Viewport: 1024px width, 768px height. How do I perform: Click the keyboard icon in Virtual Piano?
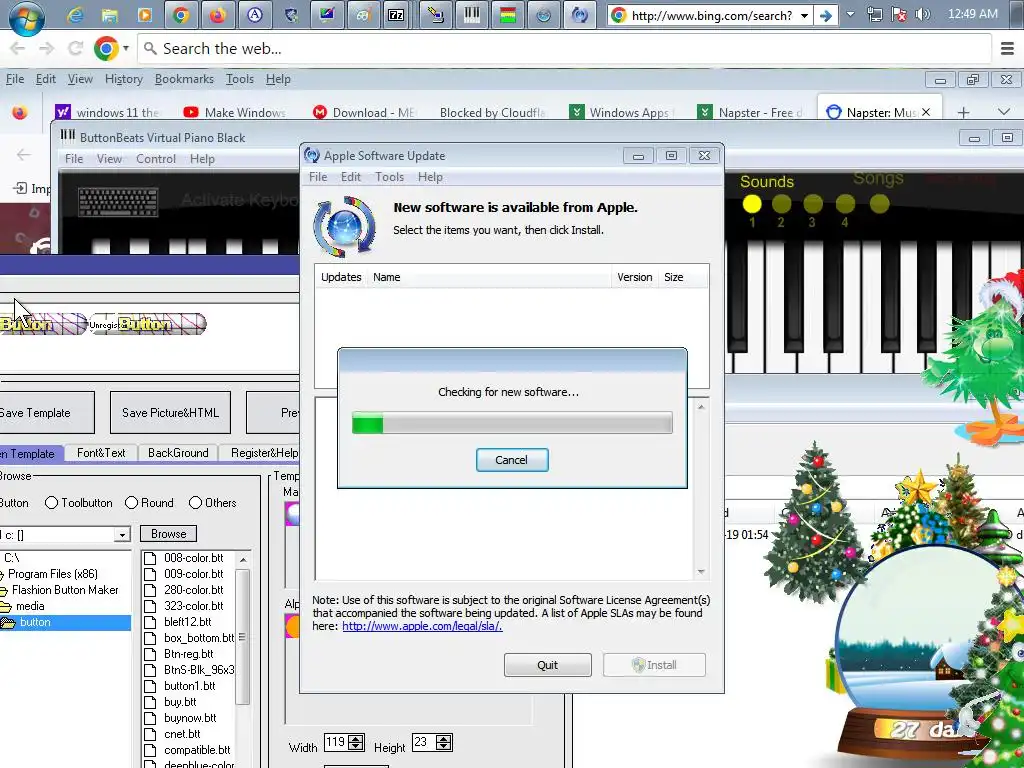(118, 201)
